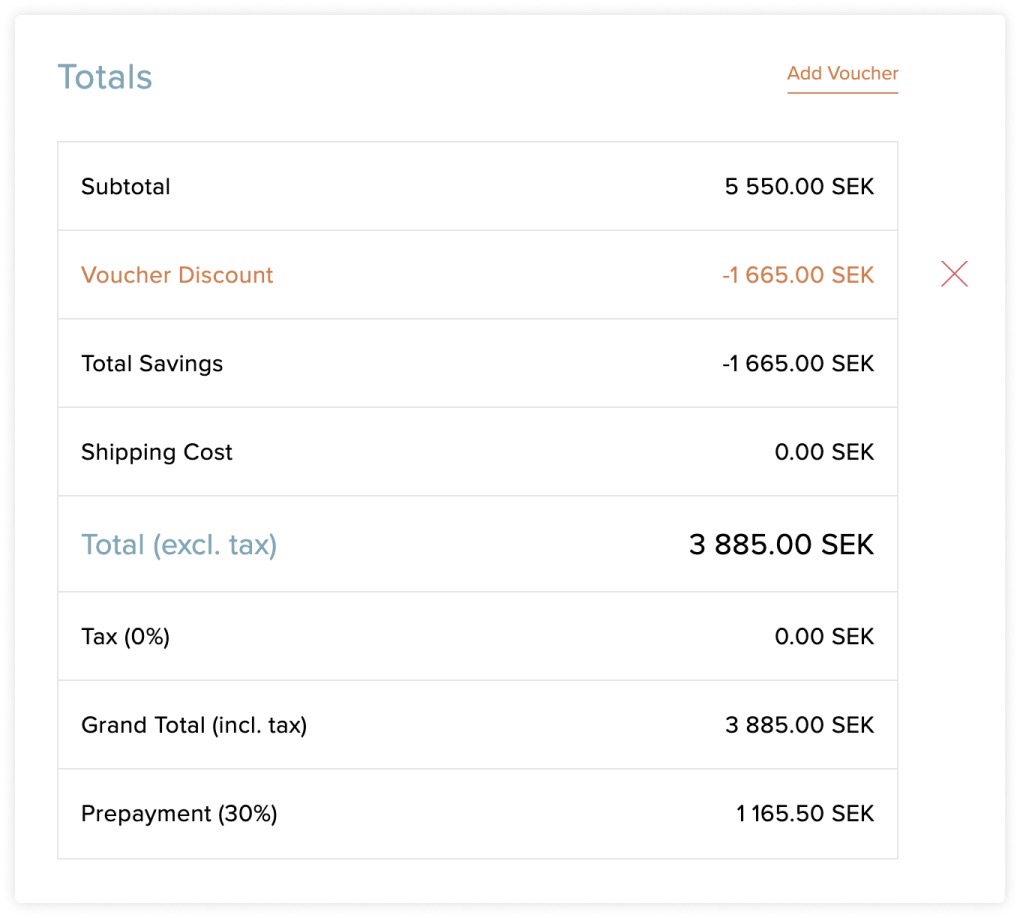Click the Total Savings amount value
The image size is (1021, 918).
coord(797,364)
